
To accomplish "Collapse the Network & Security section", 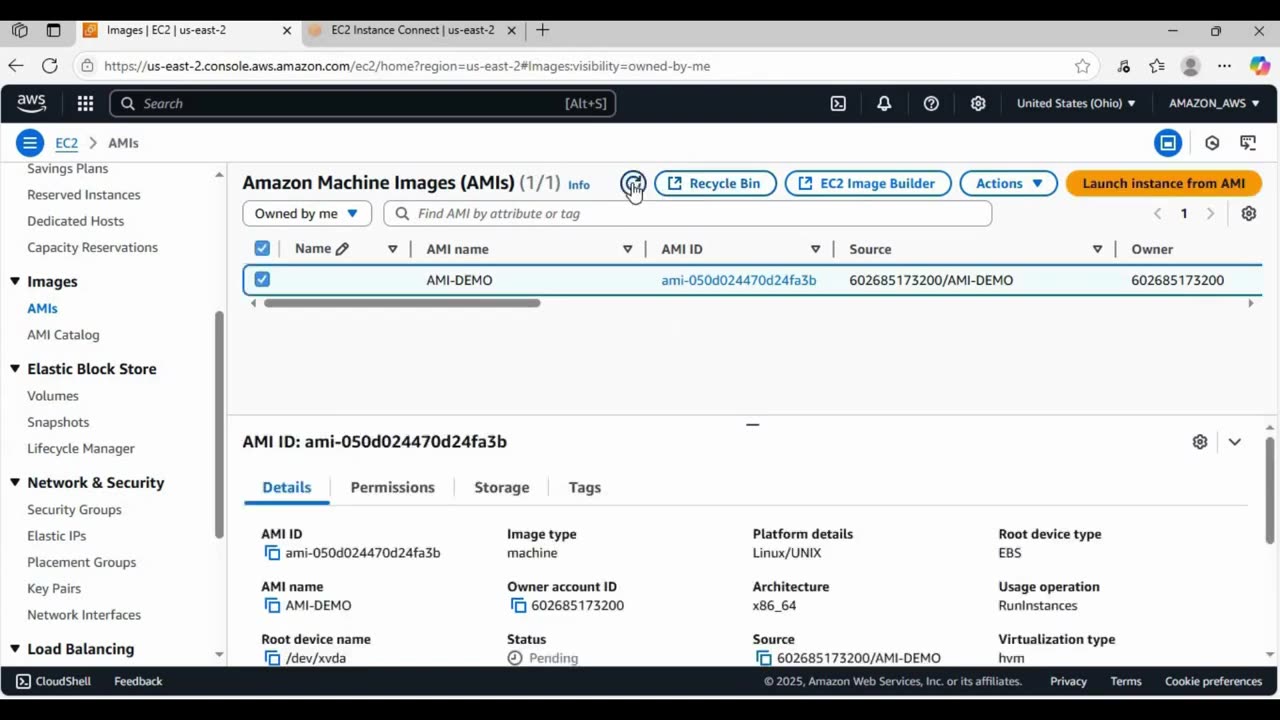I will pyautogui.click(x=15, y=483).
